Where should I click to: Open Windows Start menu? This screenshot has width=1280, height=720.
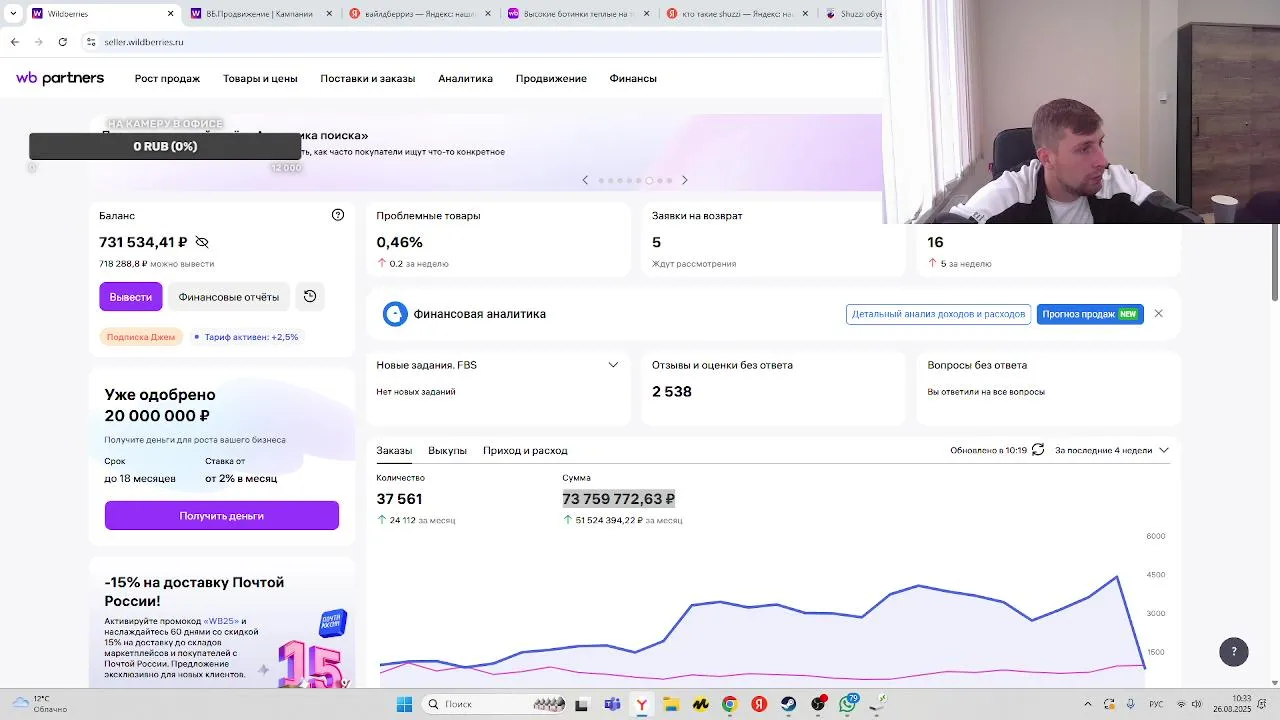pos(404,704)
